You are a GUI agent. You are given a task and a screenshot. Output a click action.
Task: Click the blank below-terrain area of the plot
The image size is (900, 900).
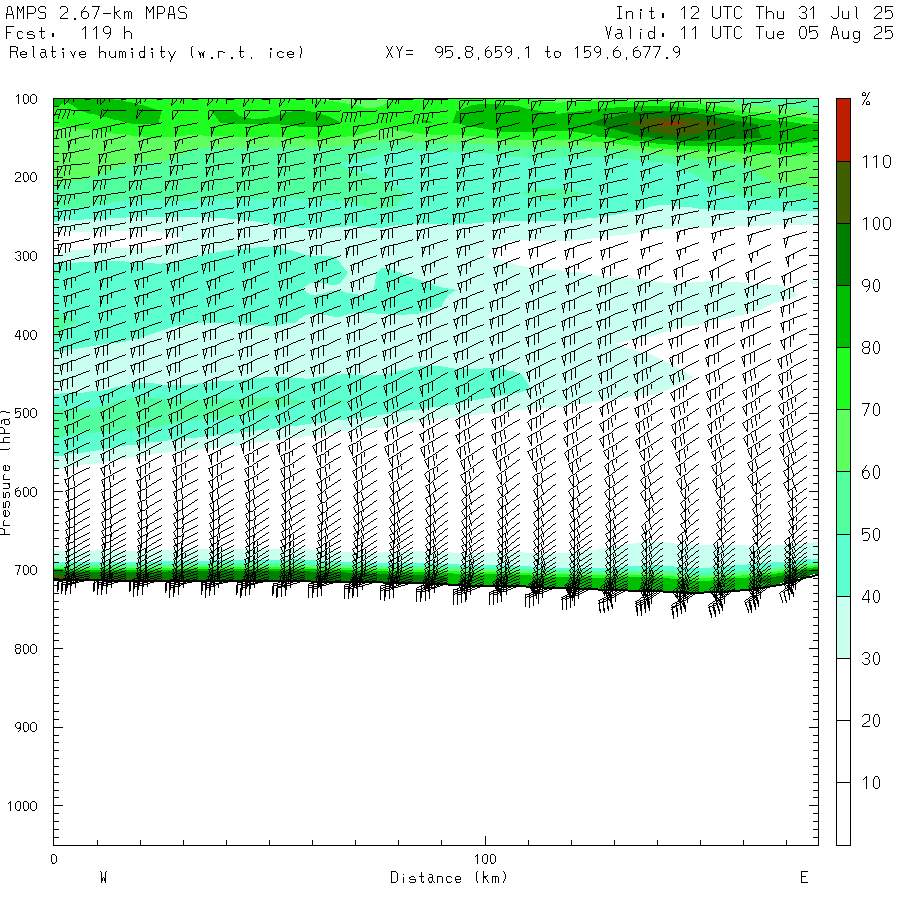pos(436,717)
